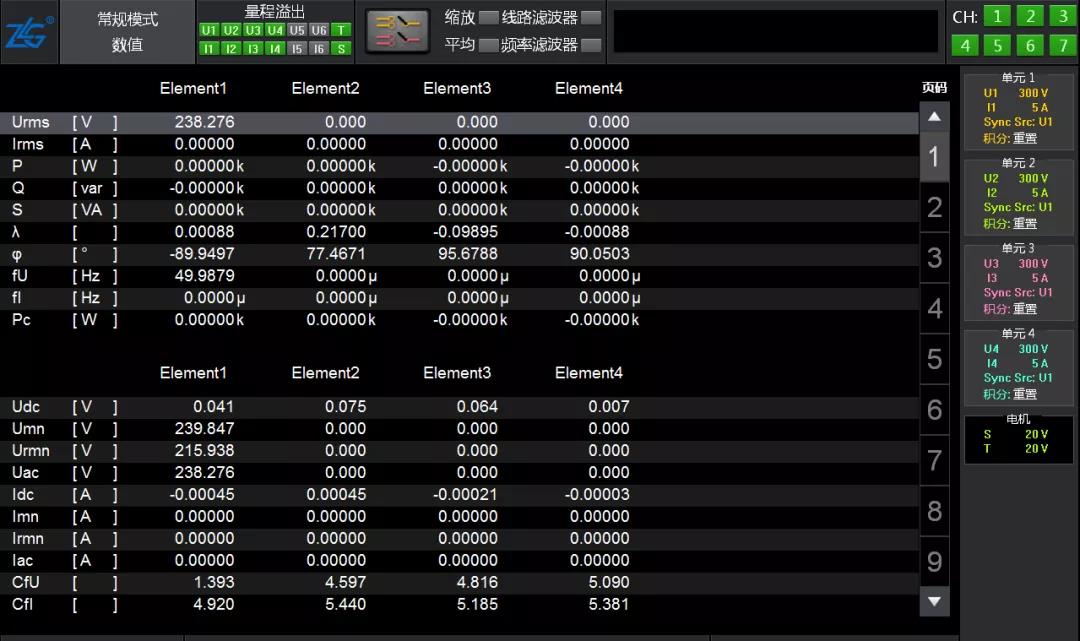Switch to page 2
Viewport: 1080px width, 641px height.
click(x=934, y=208)
